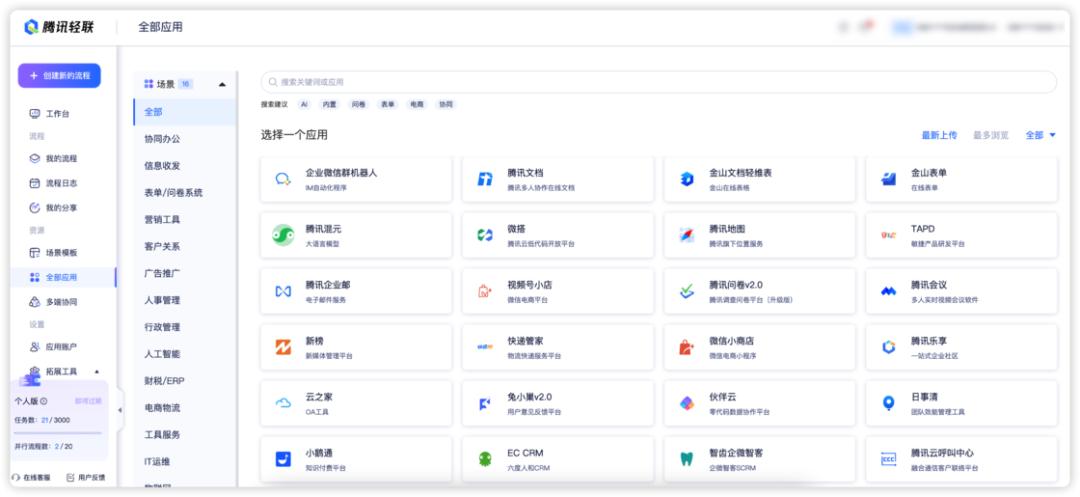Click the 个人版 info icon

44,401
